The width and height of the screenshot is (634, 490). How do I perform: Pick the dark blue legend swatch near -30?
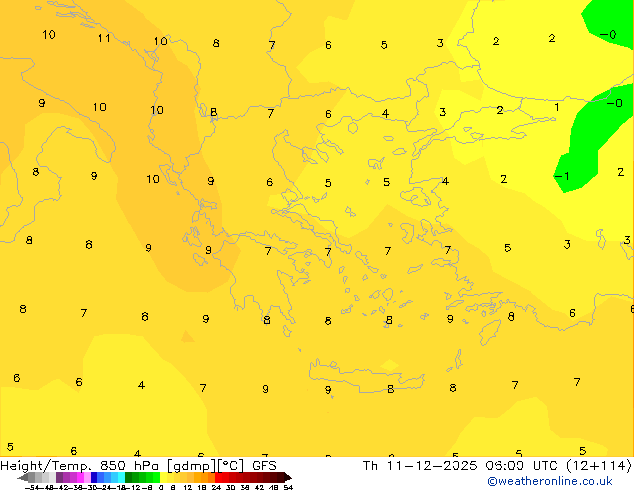pos(94,477)
